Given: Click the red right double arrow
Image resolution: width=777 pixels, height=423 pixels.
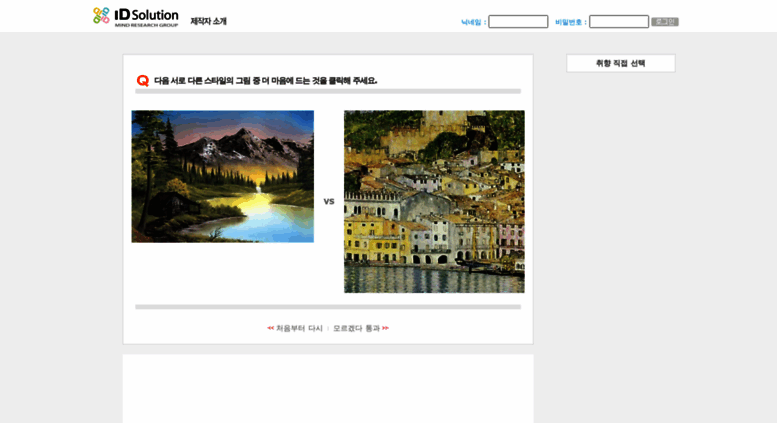Looking at the screenshot, I should (385, 328).
